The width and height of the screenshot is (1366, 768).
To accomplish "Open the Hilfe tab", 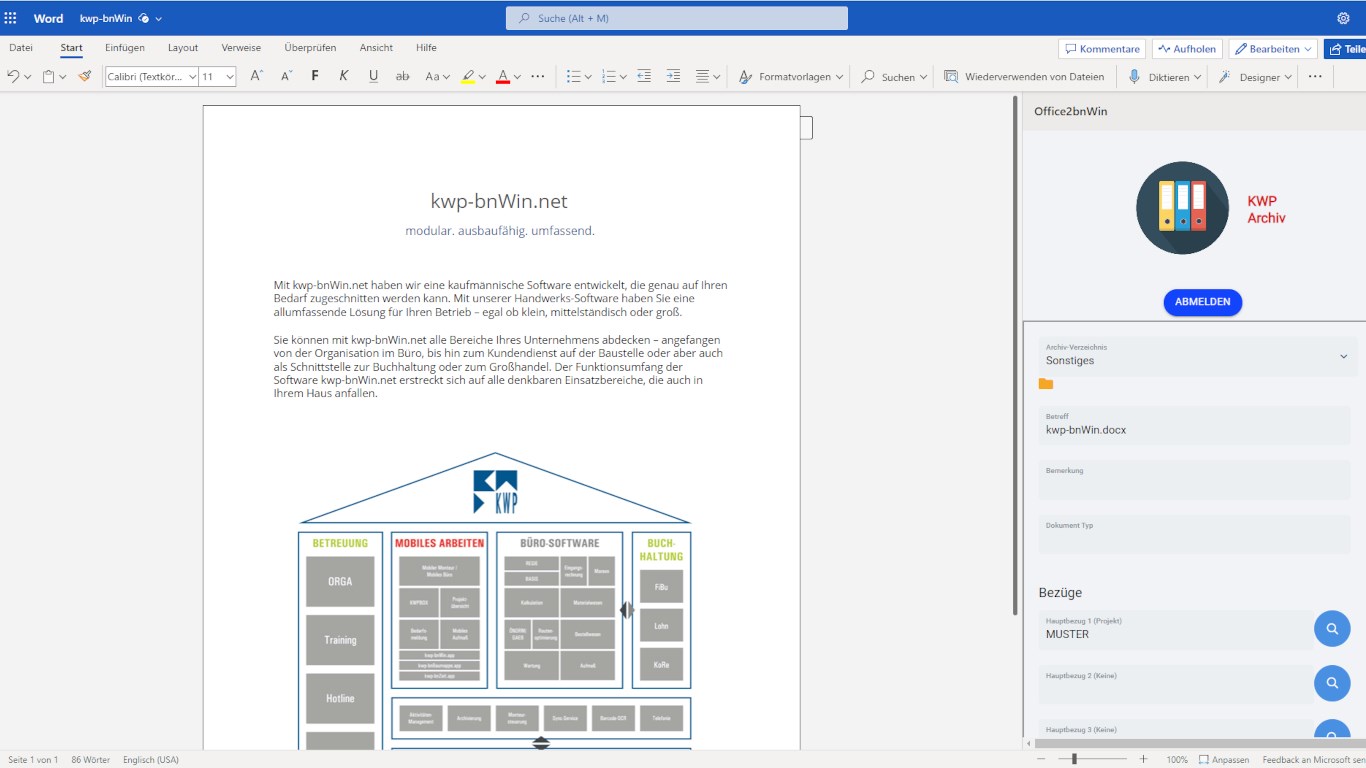I will [x=426, y=48].
